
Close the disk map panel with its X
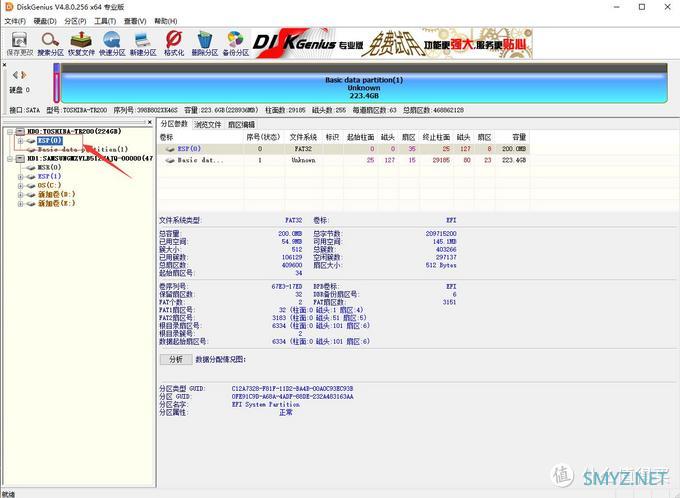click(4, 65)
